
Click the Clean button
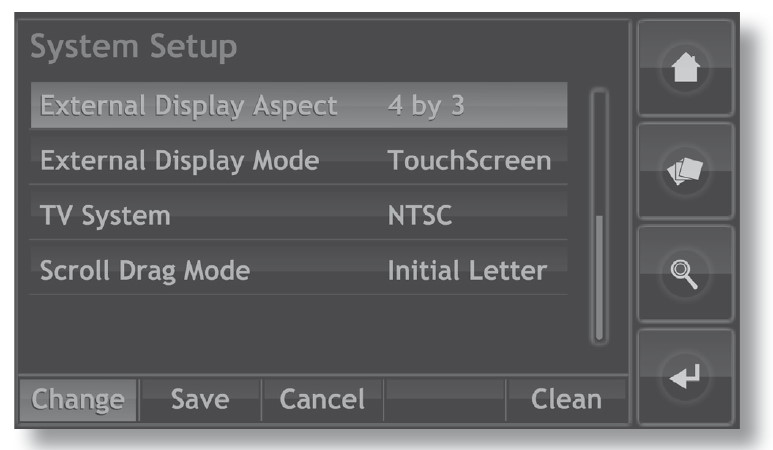pos(566,400)
